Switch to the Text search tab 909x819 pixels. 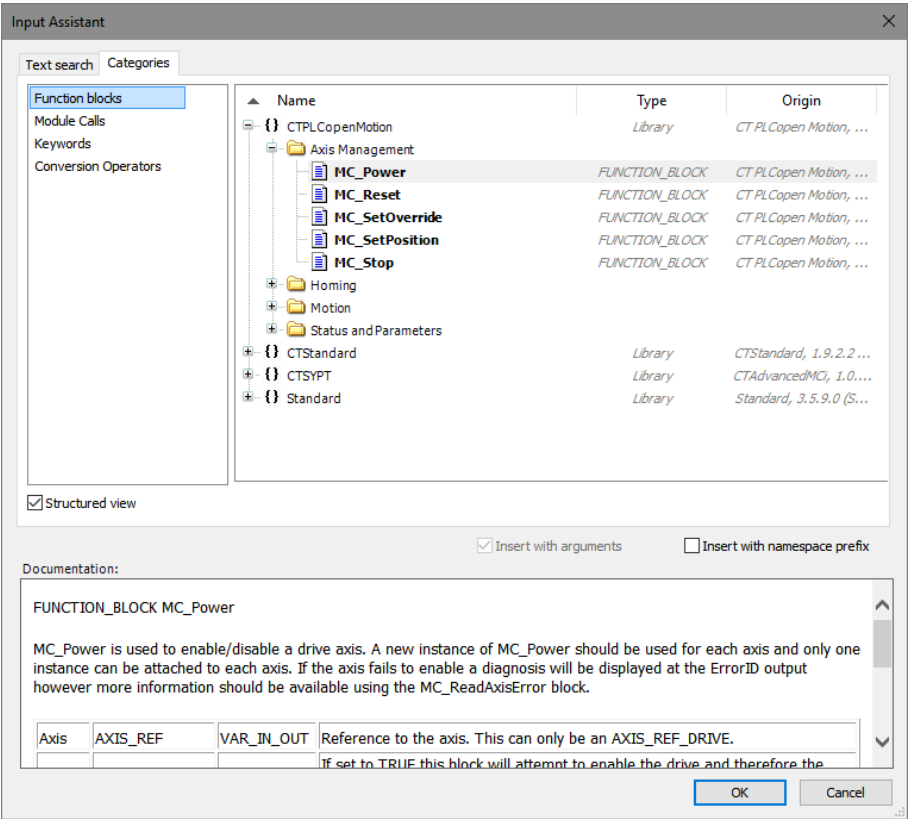click(59, 64)
